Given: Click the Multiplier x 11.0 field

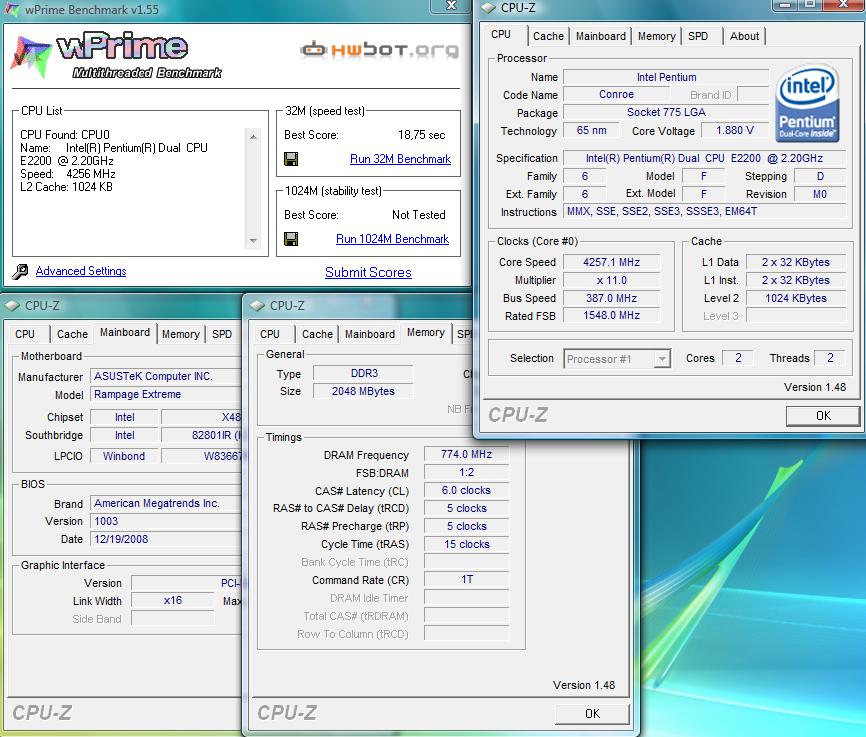Looking at the screenshot, I should click(611, 280).
